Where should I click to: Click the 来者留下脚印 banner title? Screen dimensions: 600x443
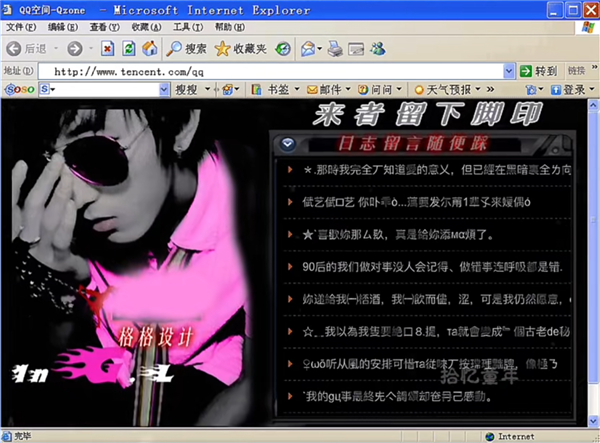point(428,114)
